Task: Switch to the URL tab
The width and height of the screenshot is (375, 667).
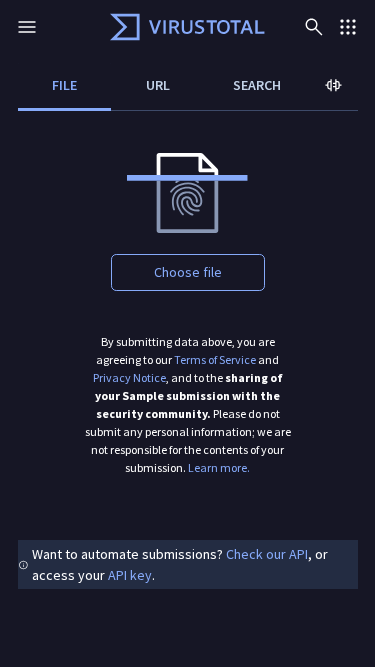Action: [158, 86]
